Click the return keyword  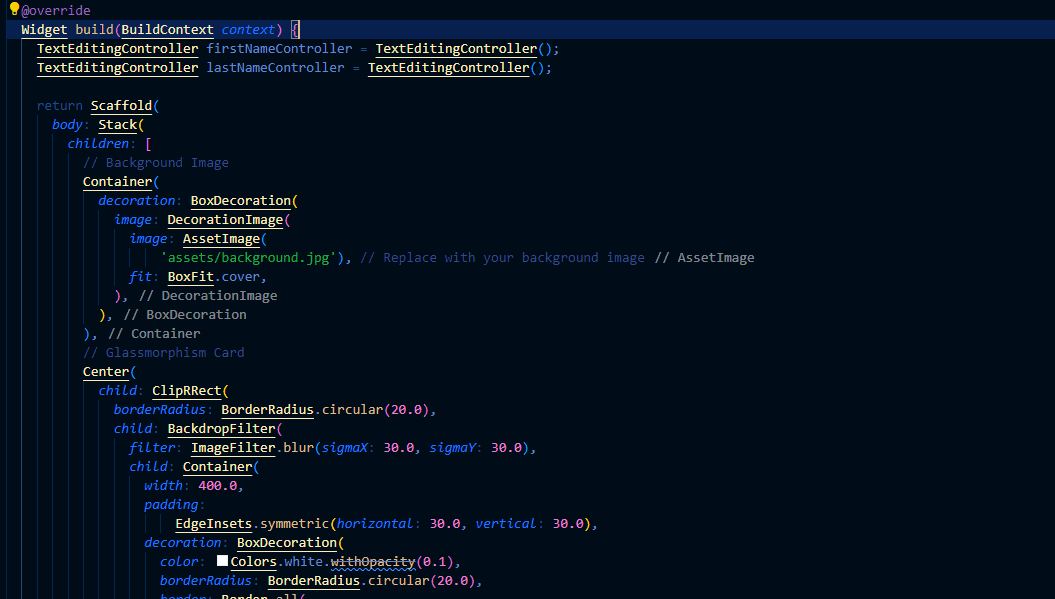click(x=60, y=106)
